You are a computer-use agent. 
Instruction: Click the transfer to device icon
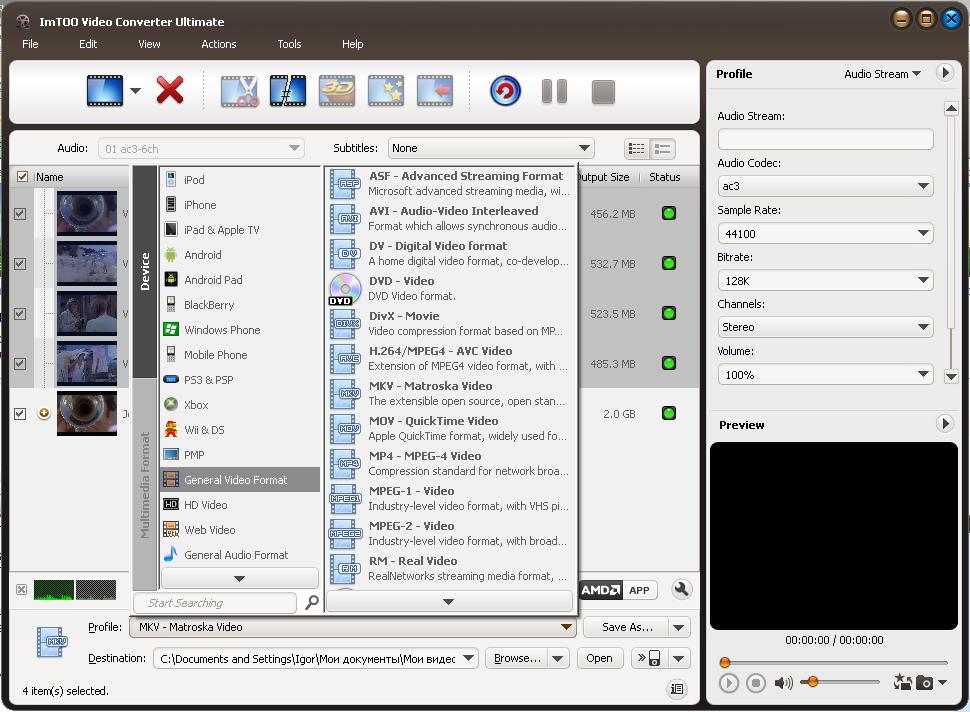[x=649, y=658]
